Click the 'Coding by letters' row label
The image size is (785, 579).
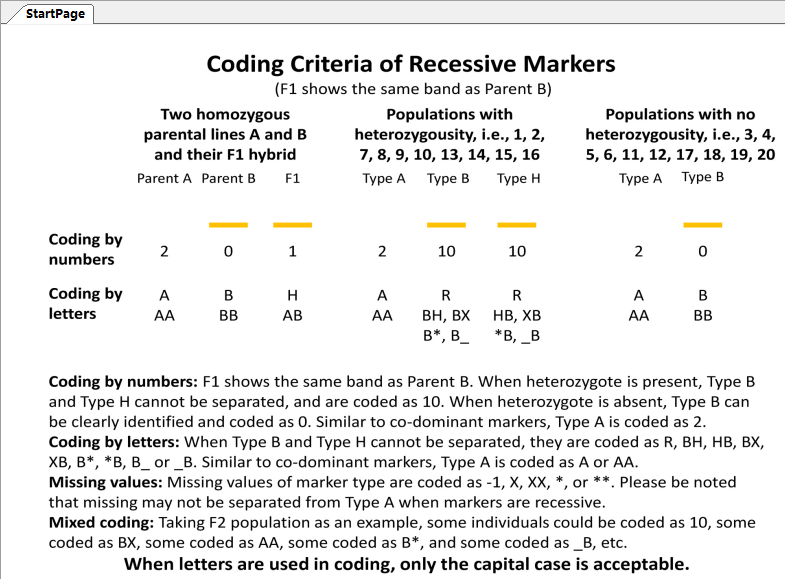click(85, 303)
